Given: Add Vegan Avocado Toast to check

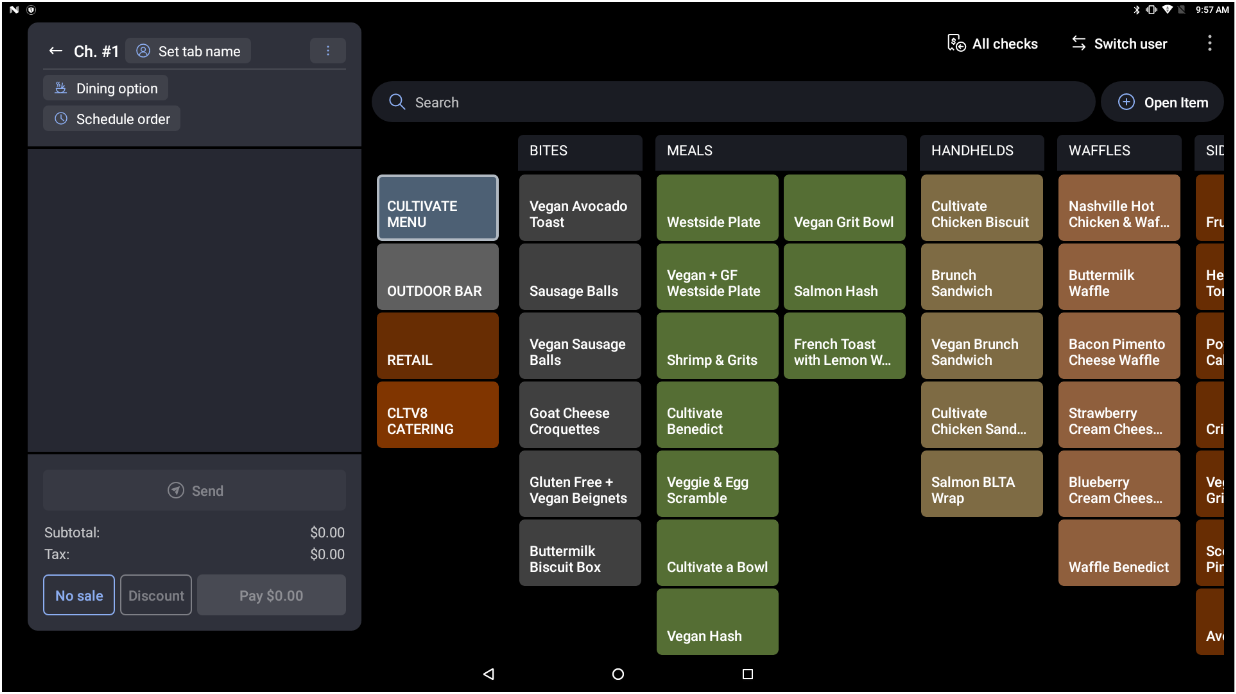Looking at the screenshot, I should tap(579, 208).
